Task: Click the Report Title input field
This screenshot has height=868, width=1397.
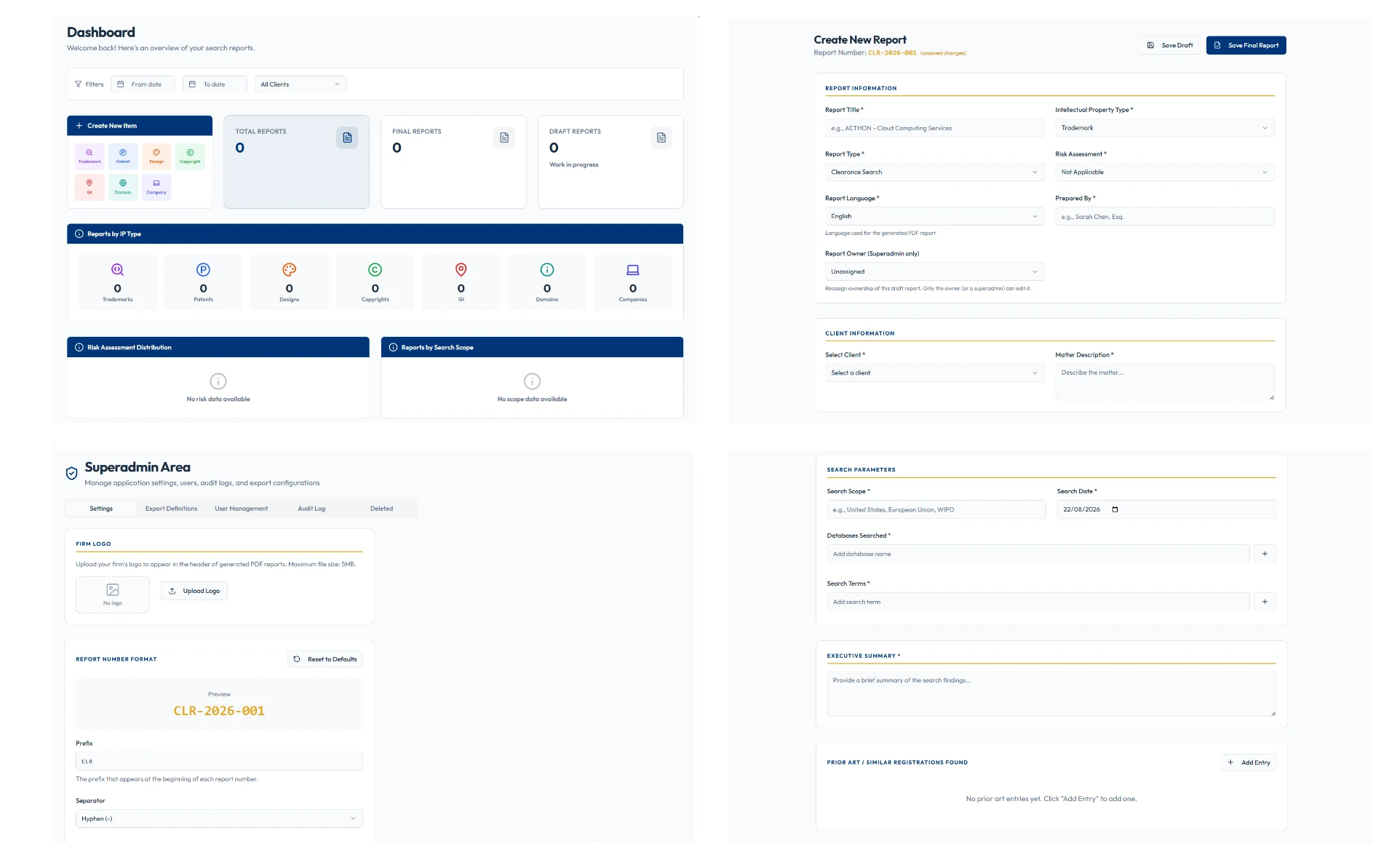Action: [934, 128]
